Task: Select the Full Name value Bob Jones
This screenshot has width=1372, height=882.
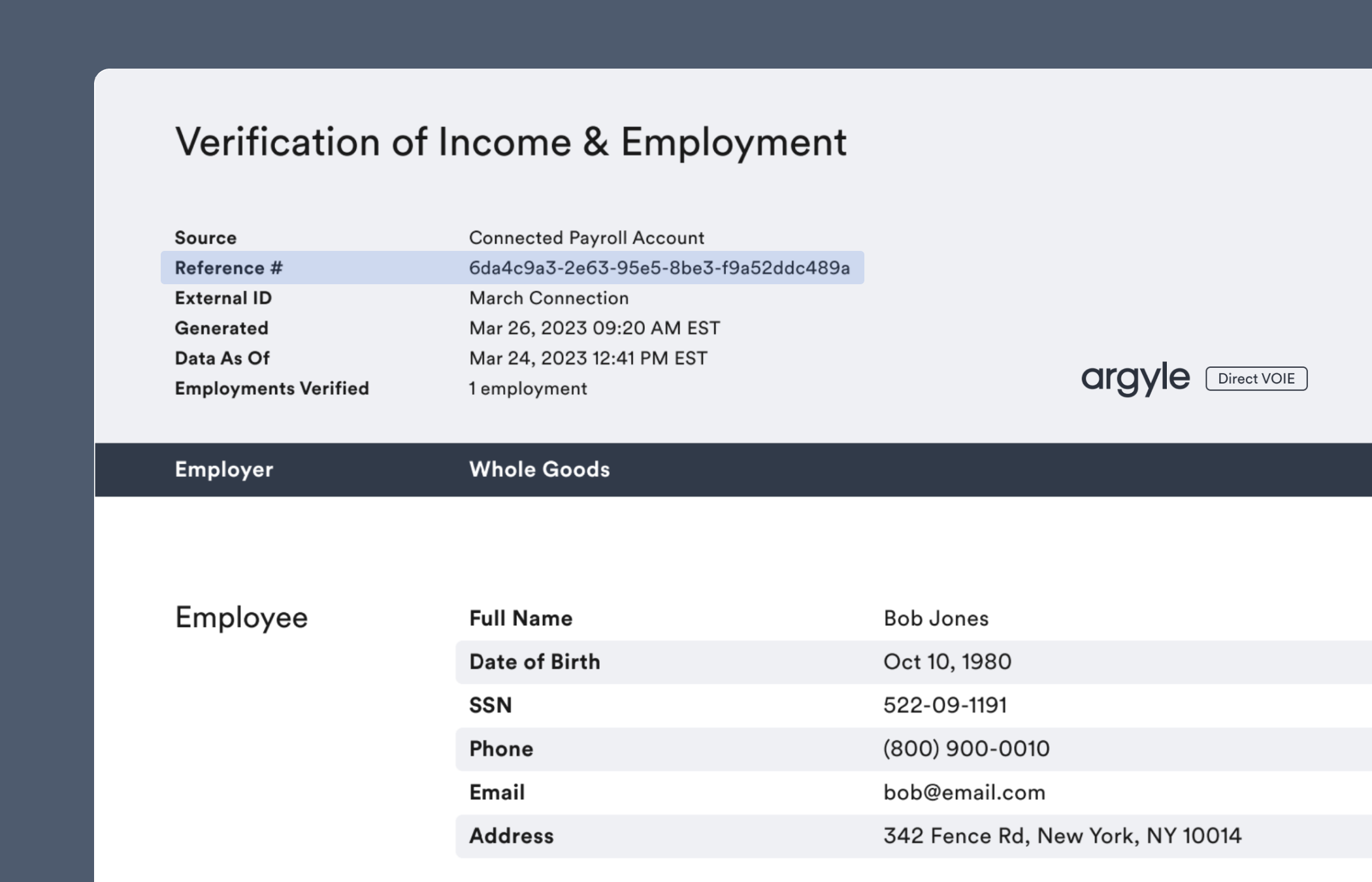Action: tap(936, 618)
